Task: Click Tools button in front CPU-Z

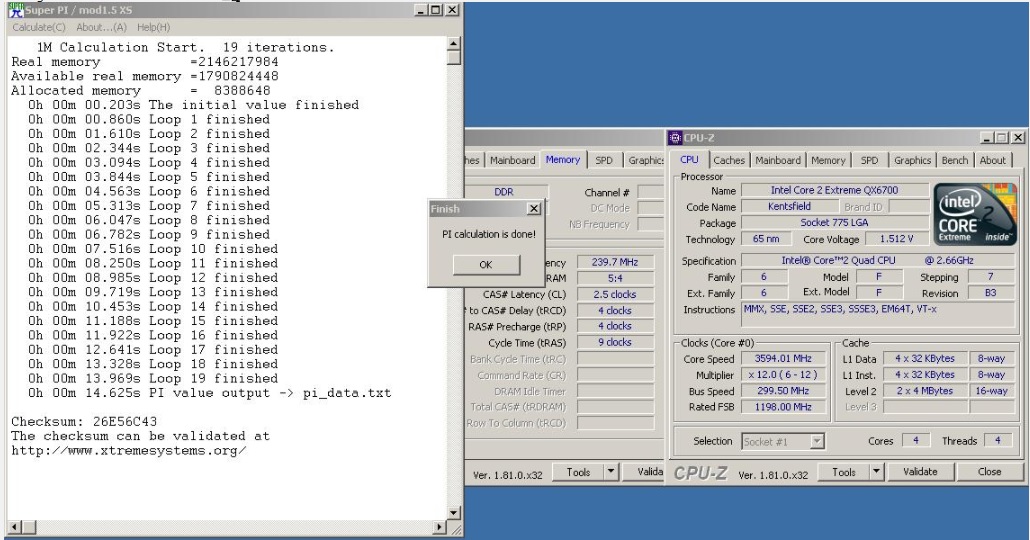Action: (843, 472)
